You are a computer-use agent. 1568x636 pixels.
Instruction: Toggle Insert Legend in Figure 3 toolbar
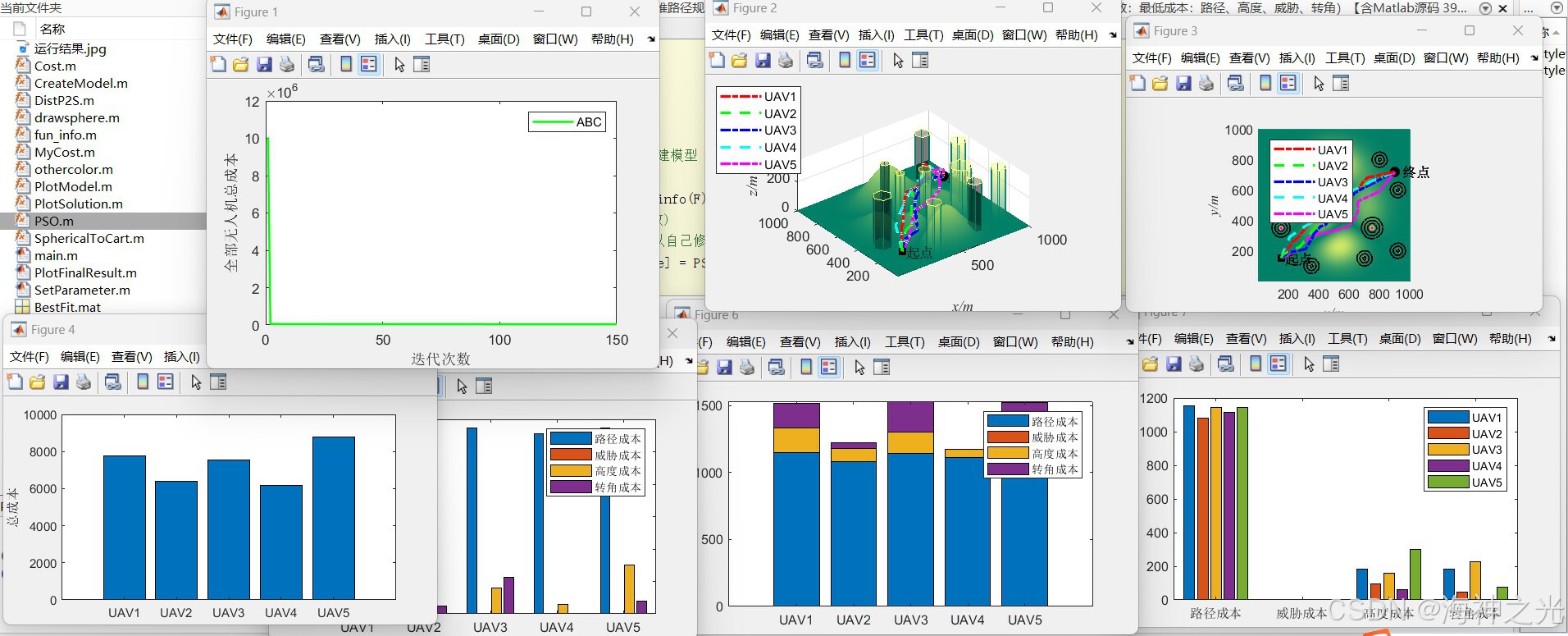(x=1288, y=83)
